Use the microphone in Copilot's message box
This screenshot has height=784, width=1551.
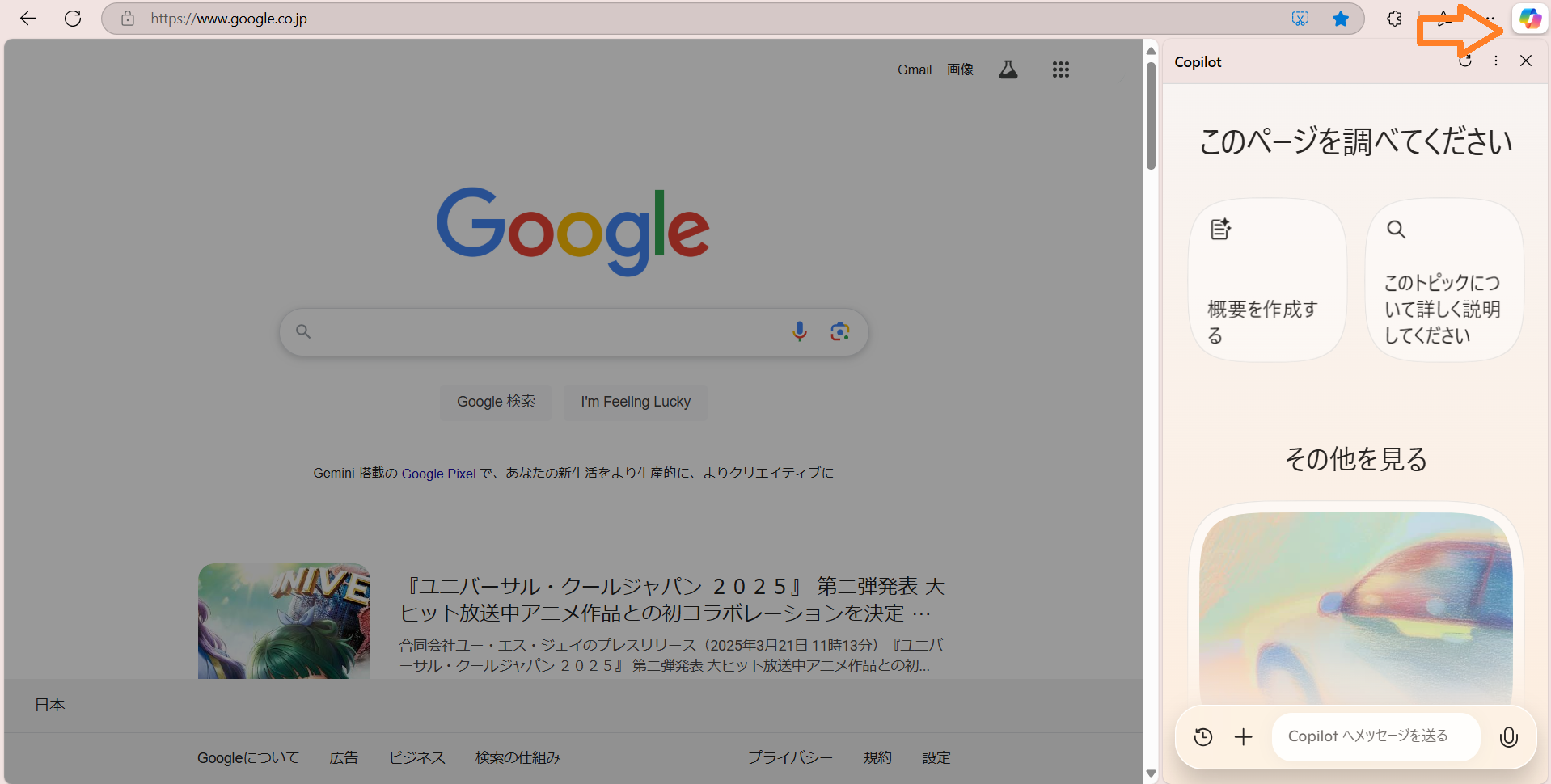coord(1508,736)
